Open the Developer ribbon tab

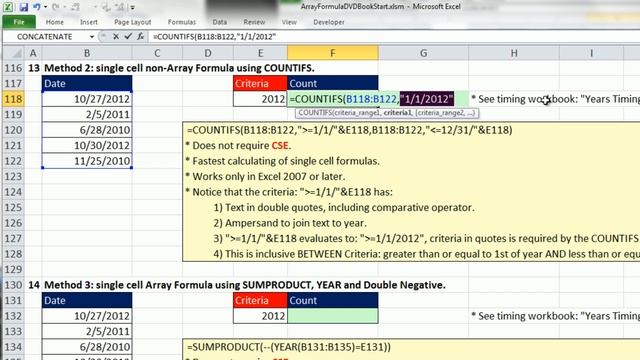pyautogui.click(x=329, y=22)
